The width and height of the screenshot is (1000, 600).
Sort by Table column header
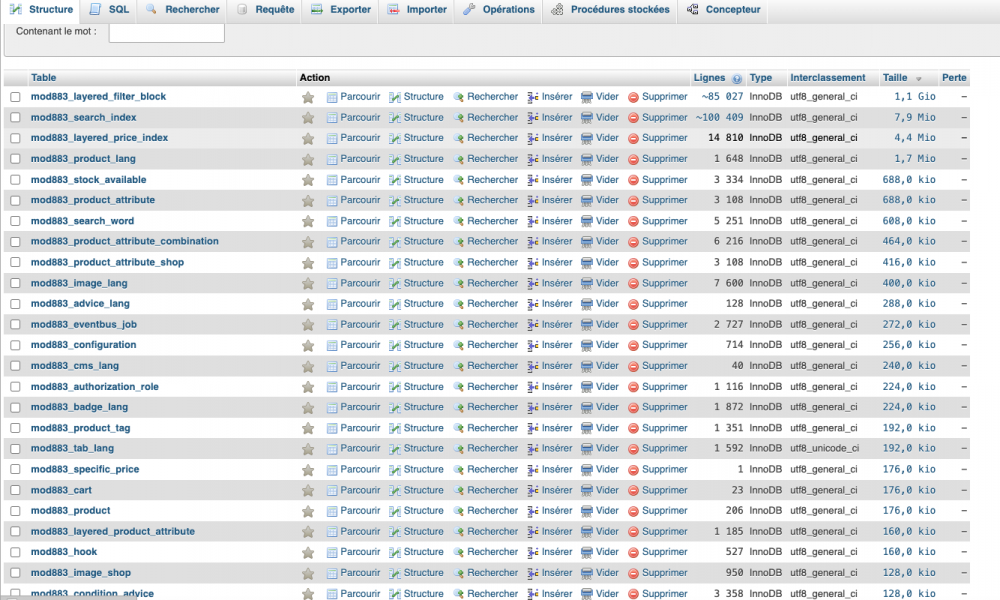tap(43, 78)
